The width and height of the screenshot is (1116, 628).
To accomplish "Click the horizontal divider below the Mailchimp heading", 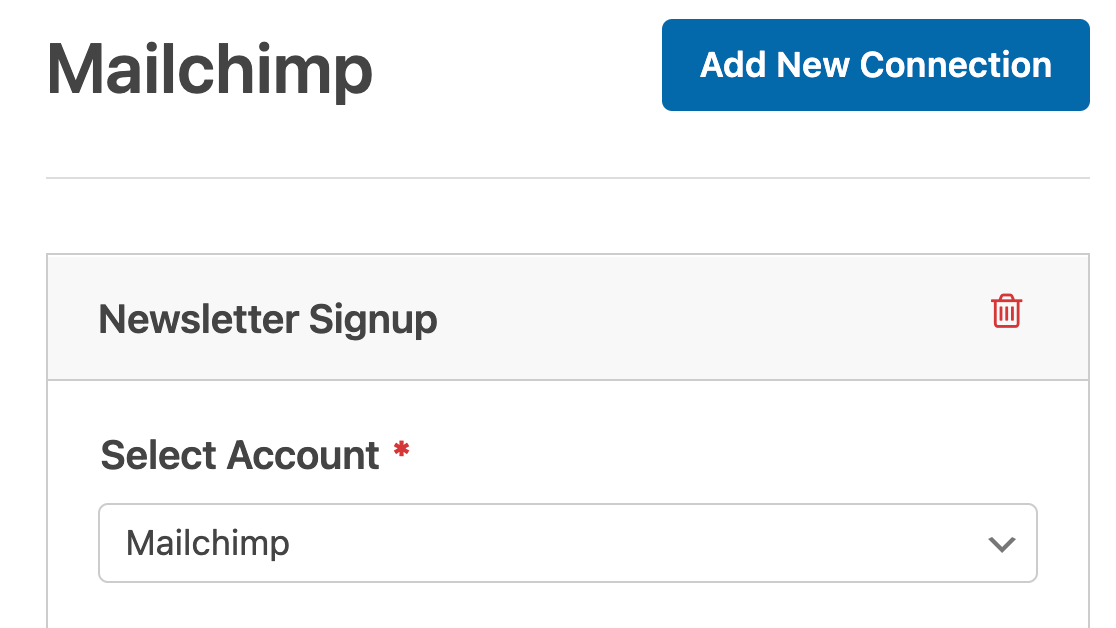I will point(567,178).
